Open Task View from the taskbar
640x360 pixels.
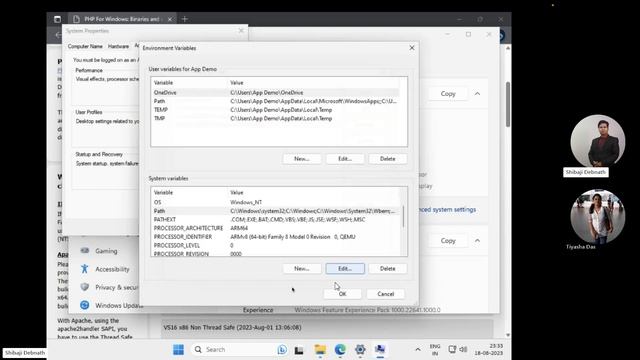tap(299, 350)
